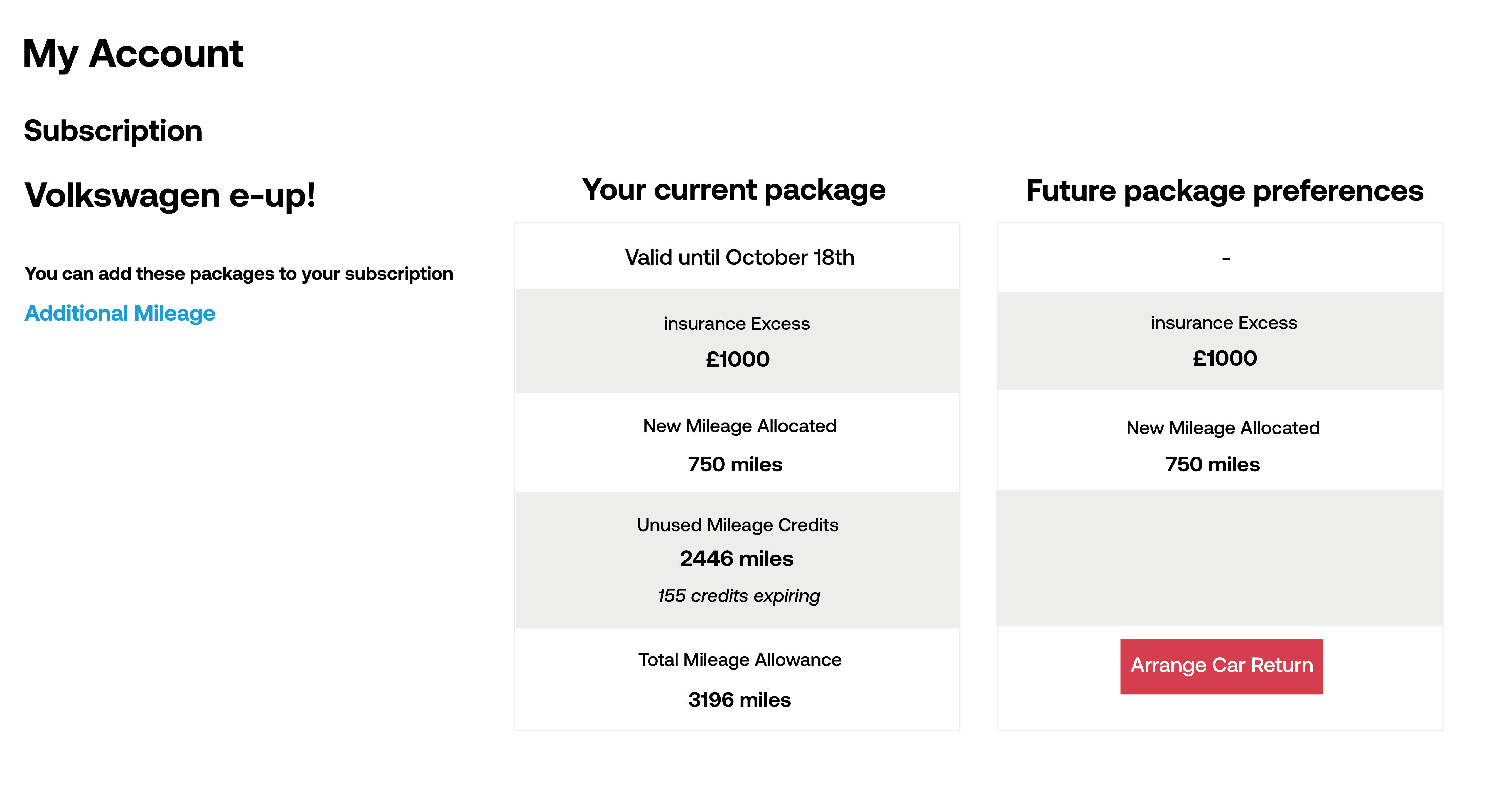Screen dimensions: 1508x812
Task: Select the 2446 miles unused credits value
Action: [736, 558]
